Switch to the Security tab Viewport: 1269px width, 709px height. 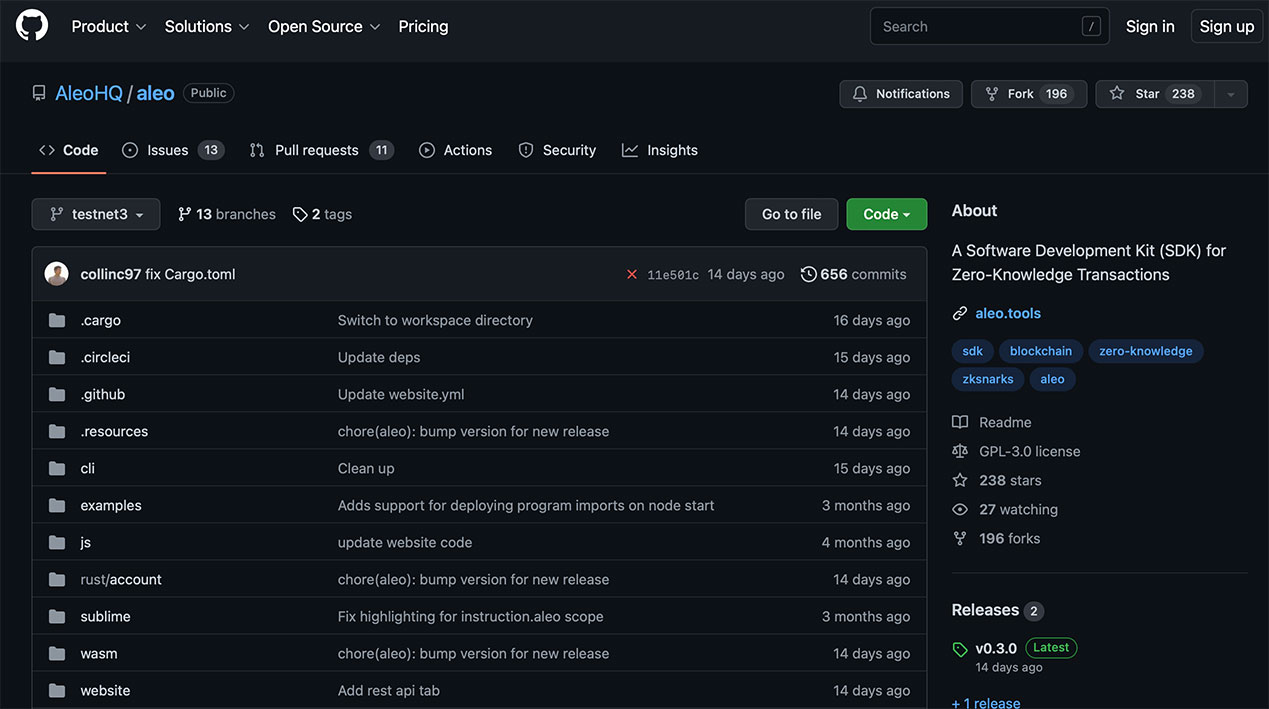[557, 150]
